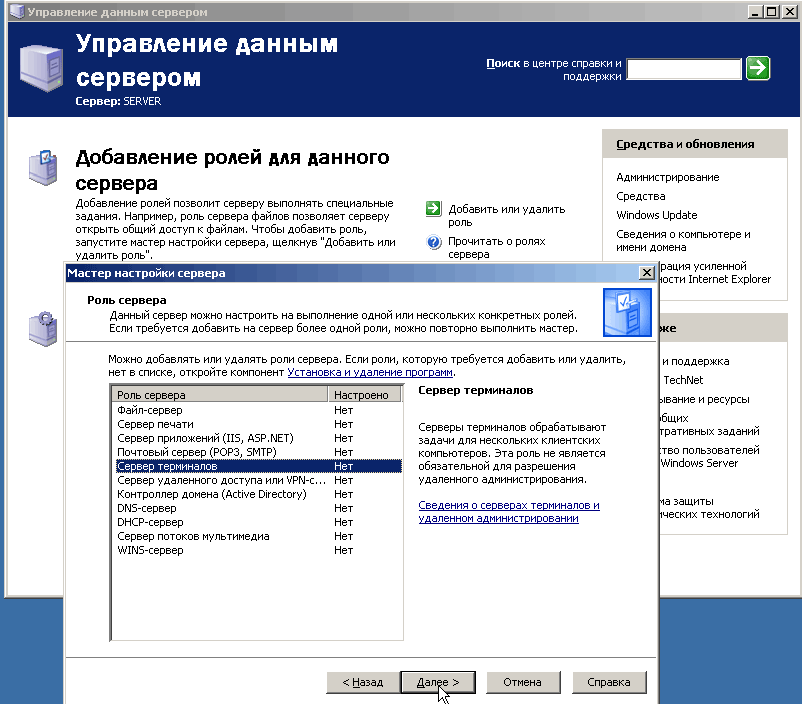Click the green search arrow button
This screenshot has width=802, height=704.
[759, 68]
